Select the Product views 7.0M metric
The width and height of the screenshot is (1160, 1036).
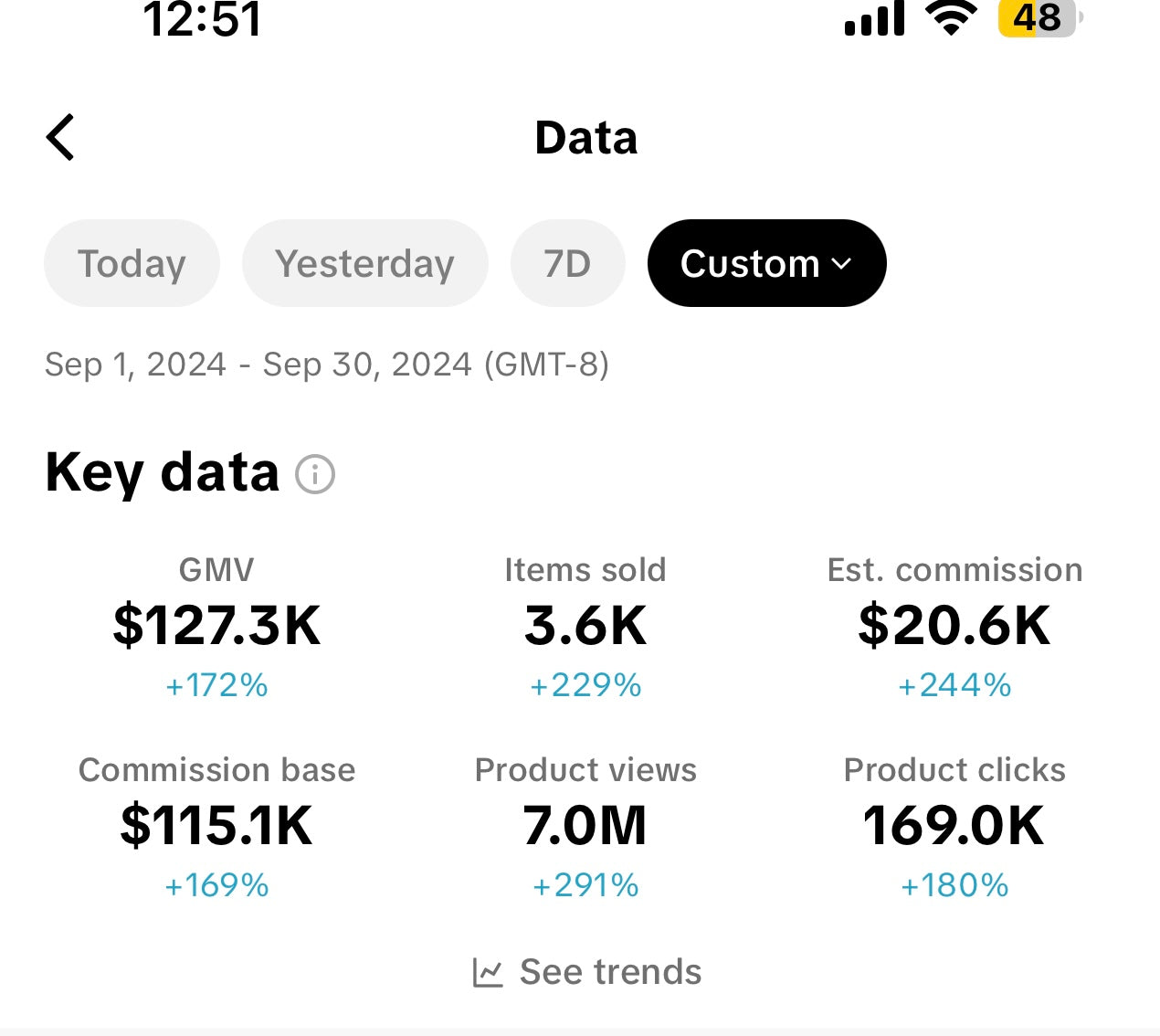585,828
